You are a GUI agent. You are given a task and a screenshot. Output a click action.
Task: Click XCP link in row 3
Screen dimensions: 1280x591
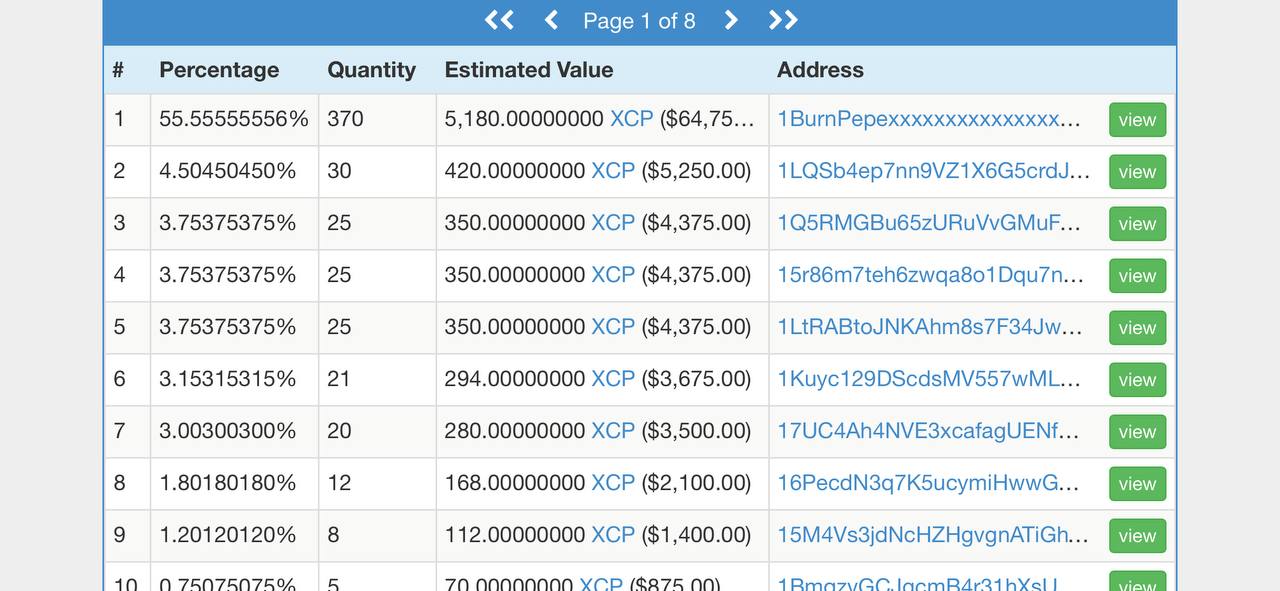click(x=613, y=223)
